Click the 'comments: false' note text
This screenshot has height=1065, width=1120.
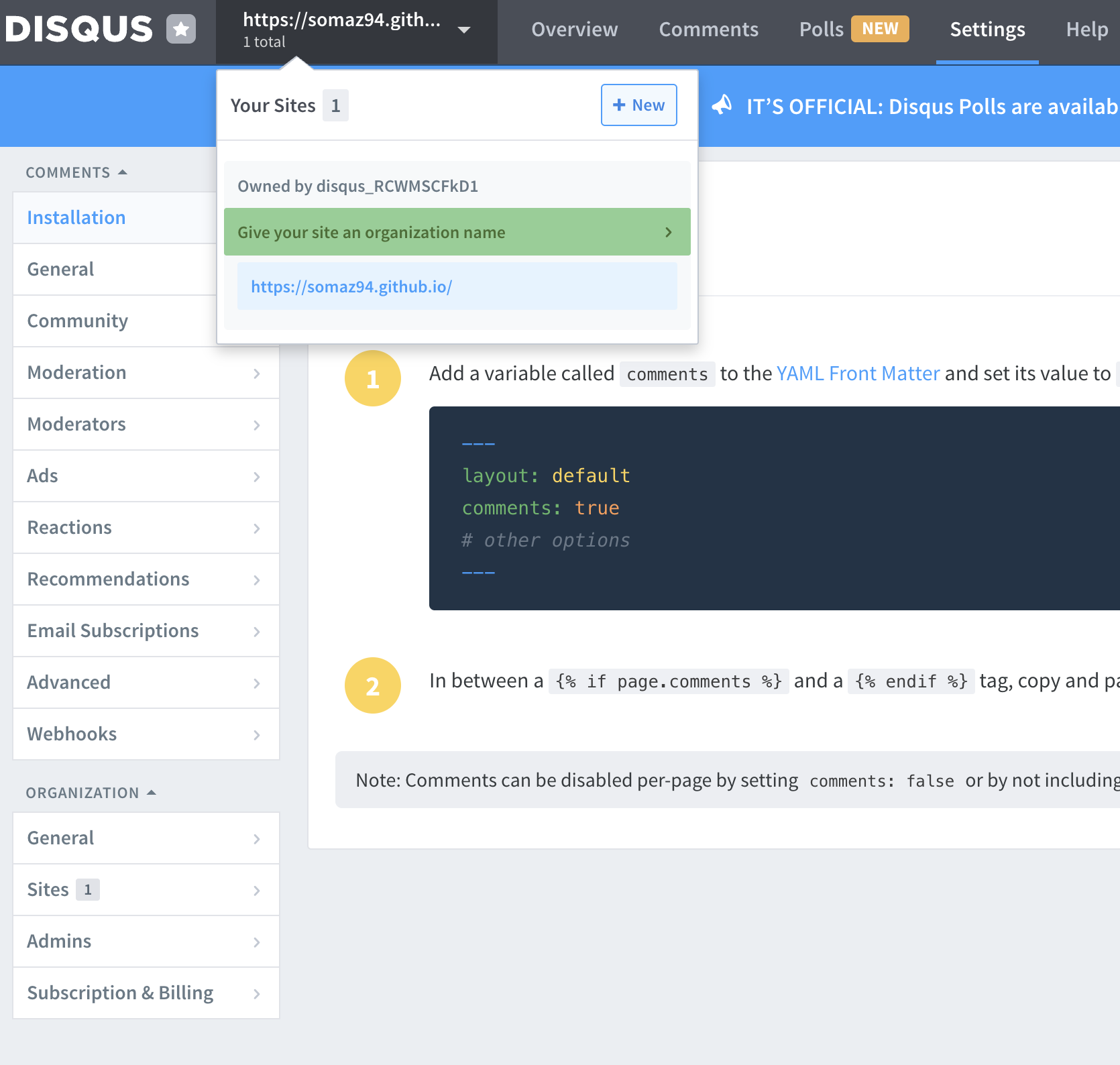point(881,781)
